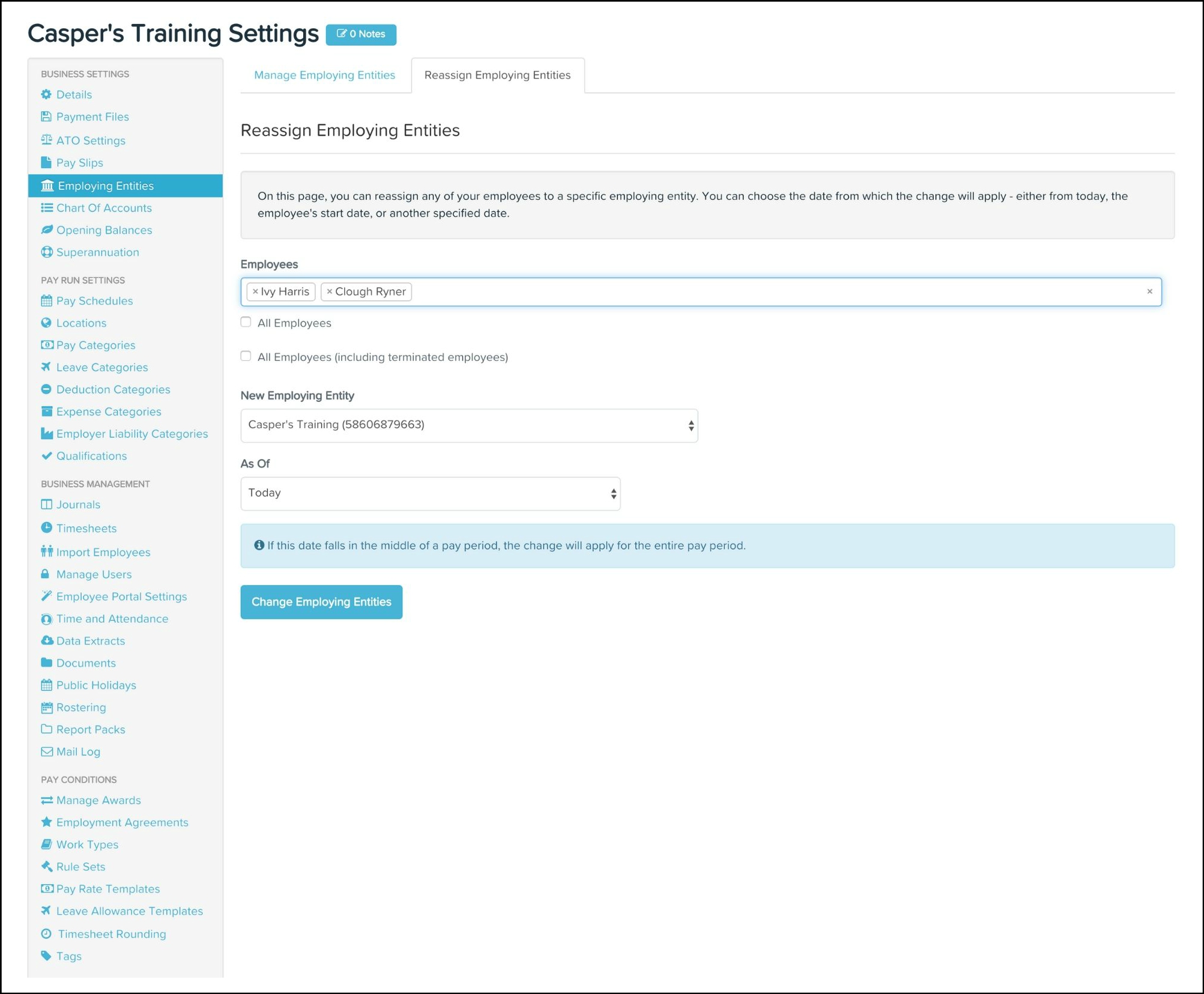Click the tag icon beside Tags

point(46,956)
